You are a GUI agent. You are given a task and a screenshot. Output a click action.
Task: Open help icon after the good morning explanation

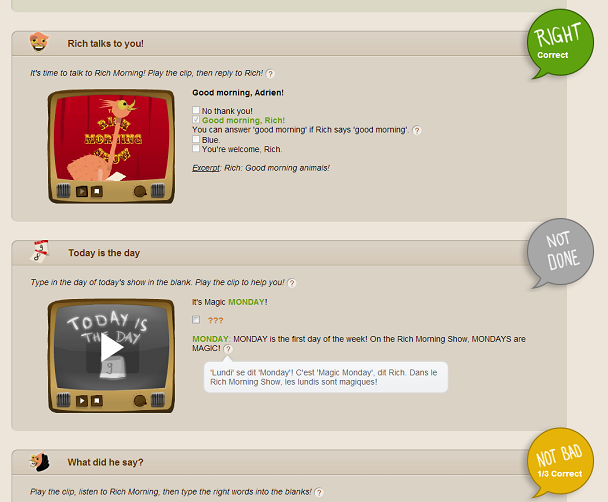click(417, 130)
